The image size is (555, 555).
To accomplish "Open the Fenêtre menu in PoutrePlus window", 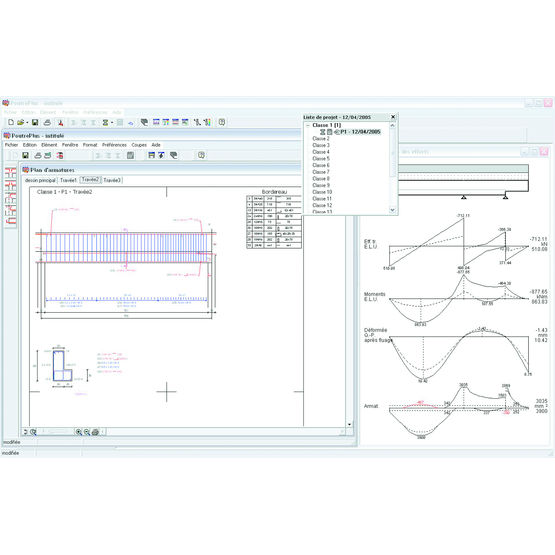I will [70, 145].
